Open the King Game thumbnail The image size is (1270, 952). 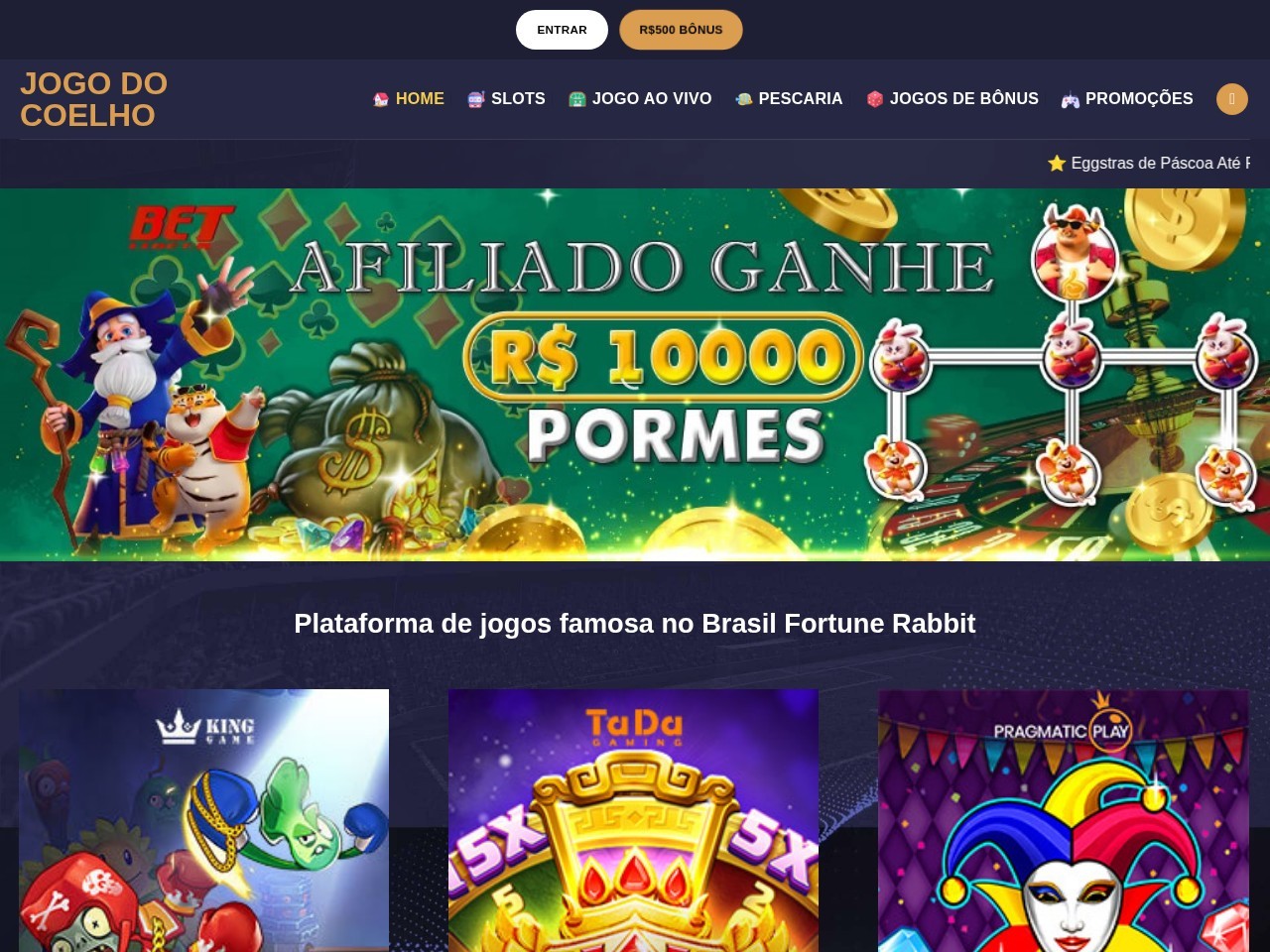203,821
